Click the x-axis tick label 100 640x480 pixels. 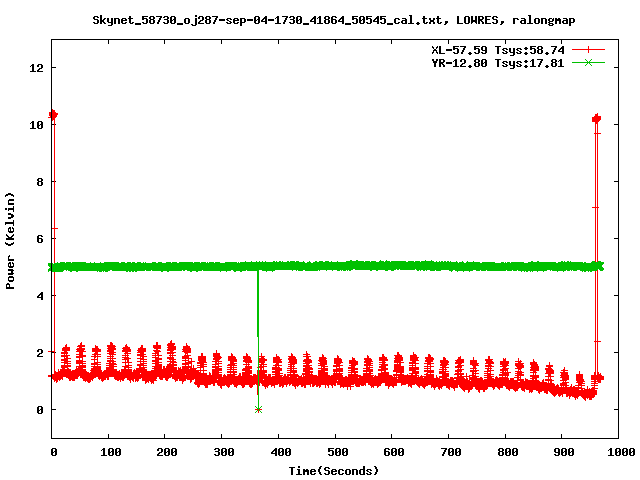coord(110,452)
